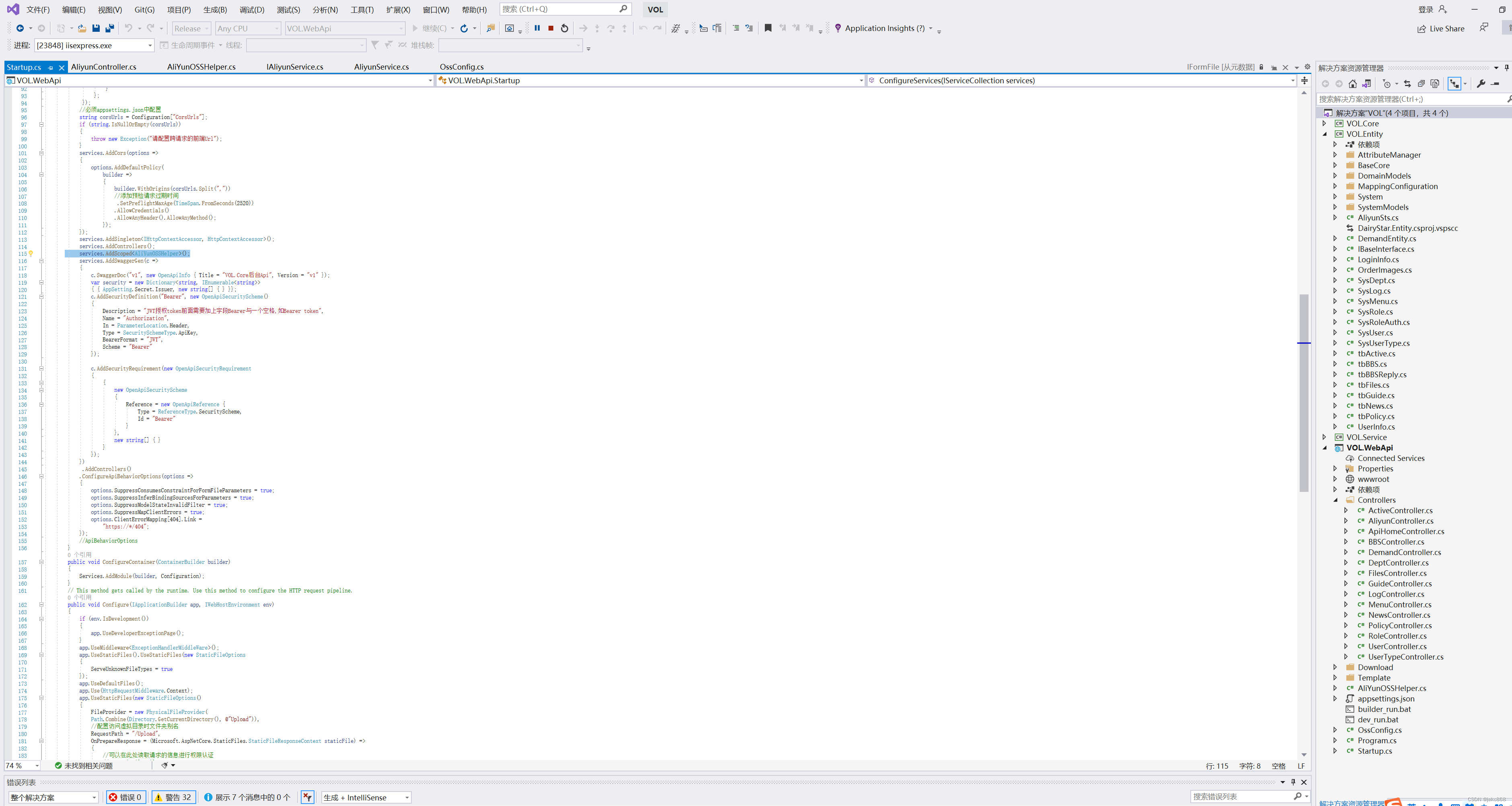Click the Save All toolbar icon
The height and width of the screenshot is (806, 1512).
pyautogui.click(x=109, y=28)
